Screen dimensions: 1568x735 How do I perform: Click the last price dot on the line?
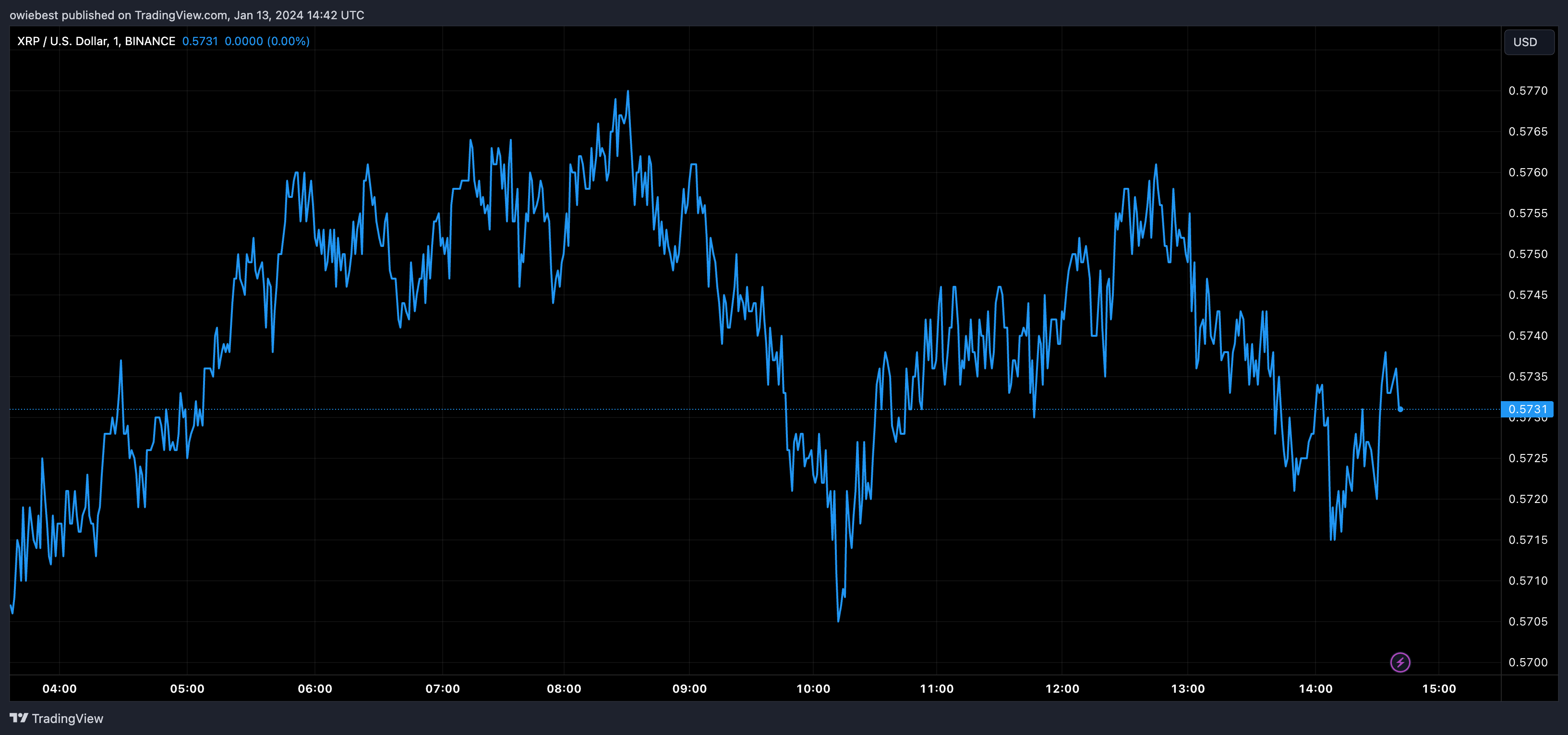tap(1400, 409)
